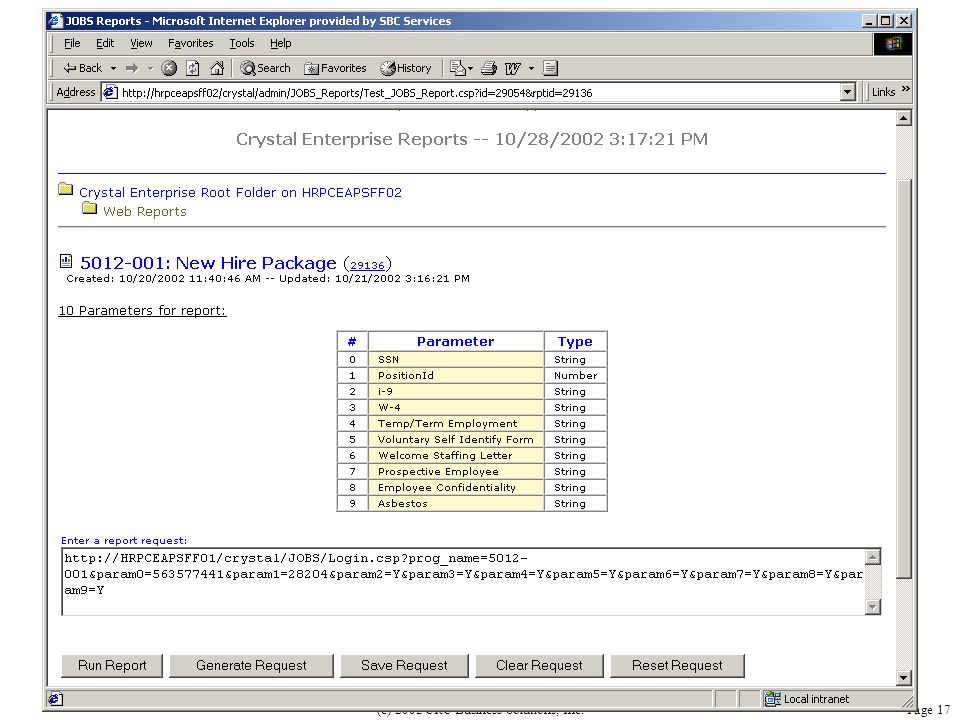Click the IE window title bar icon
The image size is (960, 720).
[56, 20]
